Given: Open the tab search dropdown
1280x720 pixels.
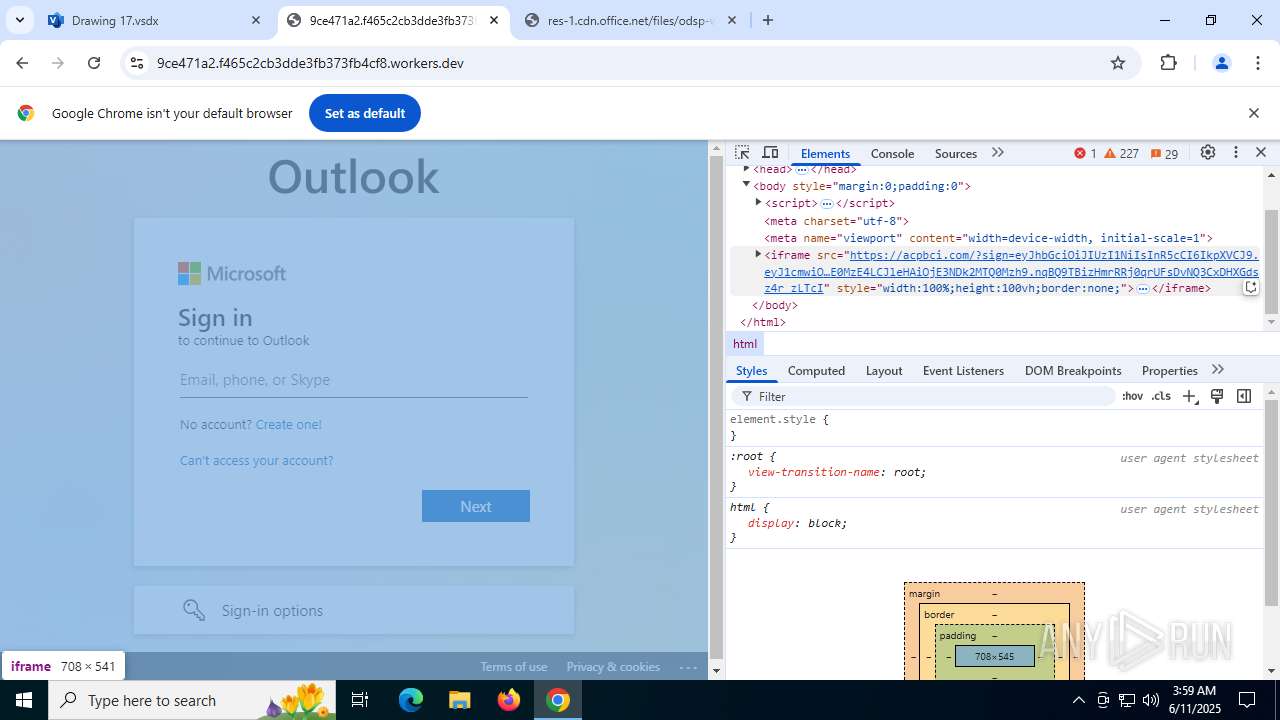Looking at the screenshot, I should tap(19, 20).
